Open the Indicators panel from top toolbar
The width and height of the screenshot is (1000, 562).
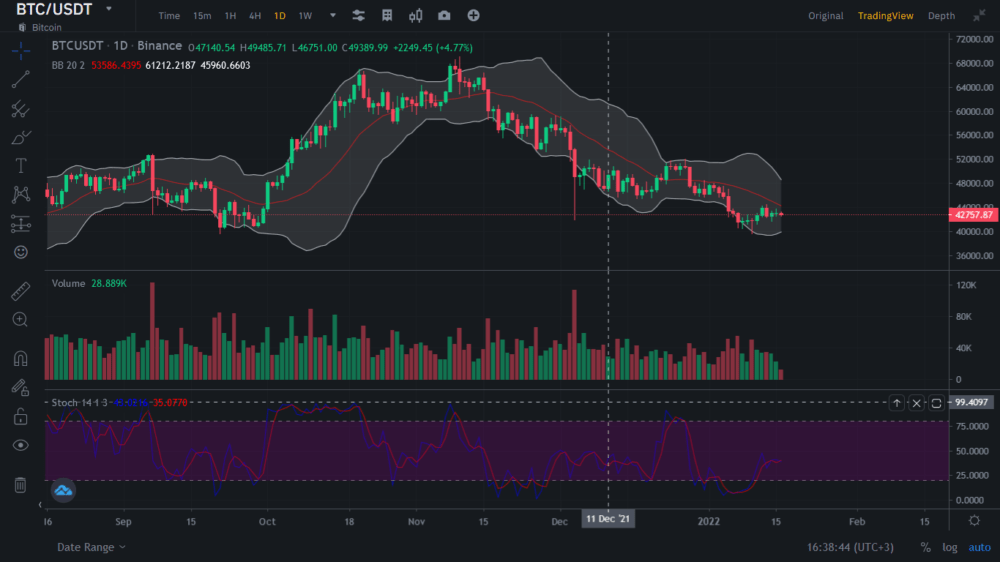(x=358, y=16)
